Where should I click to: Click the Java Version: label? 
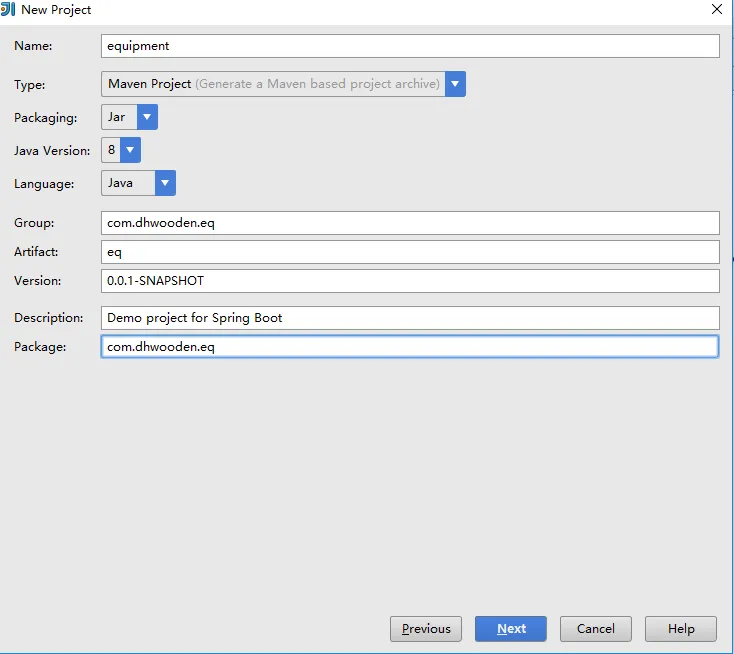[52, 151]
